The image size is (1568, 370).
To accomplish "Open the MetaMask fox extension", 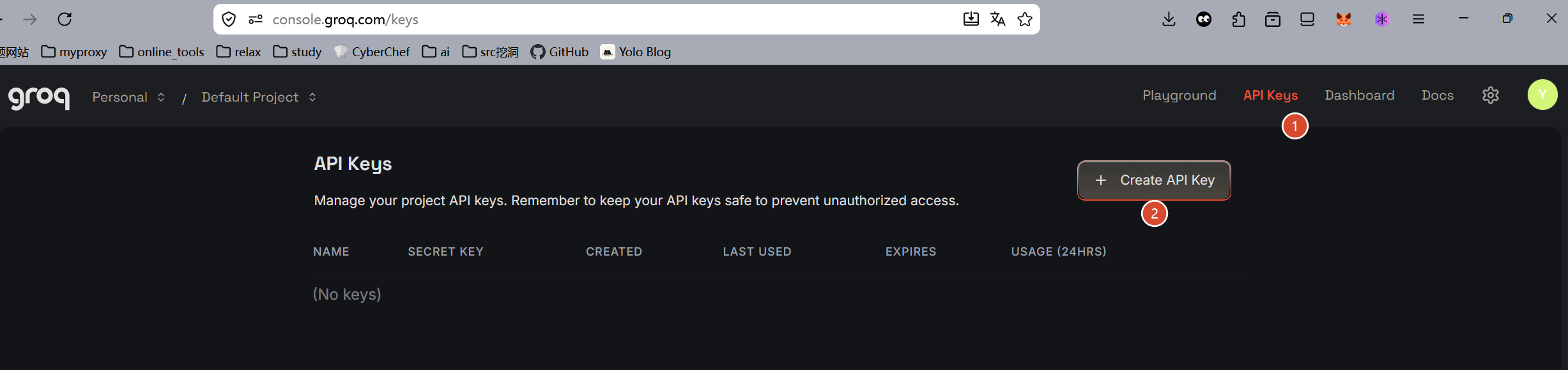I will (x=1343, y=19).
